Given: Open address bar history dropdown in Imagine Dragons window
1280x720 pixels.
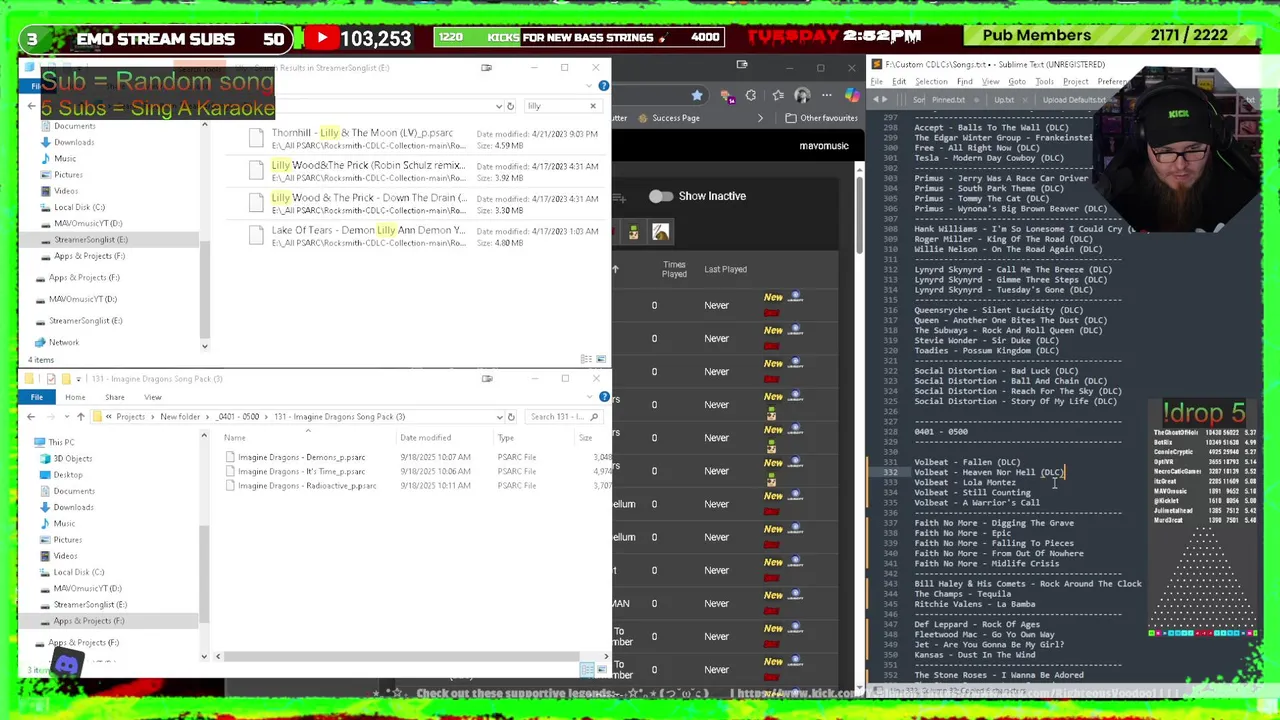Looking at the screenshot, I should [x=499, y=417].
